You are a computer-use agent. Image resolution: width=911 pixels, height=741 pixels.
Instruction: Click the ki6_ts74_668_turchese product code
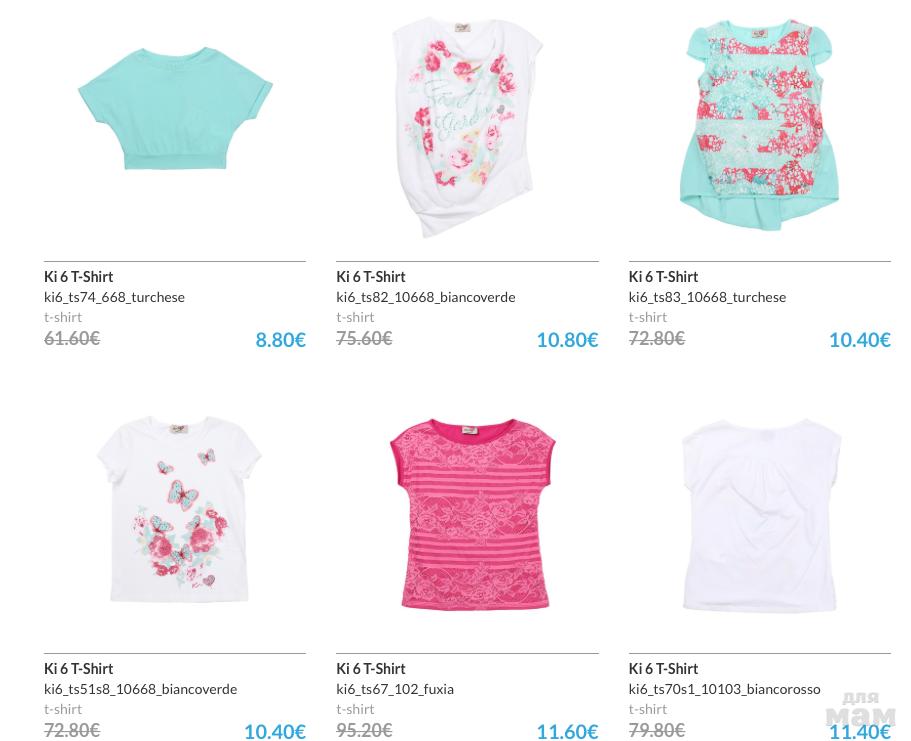(114, 297)
